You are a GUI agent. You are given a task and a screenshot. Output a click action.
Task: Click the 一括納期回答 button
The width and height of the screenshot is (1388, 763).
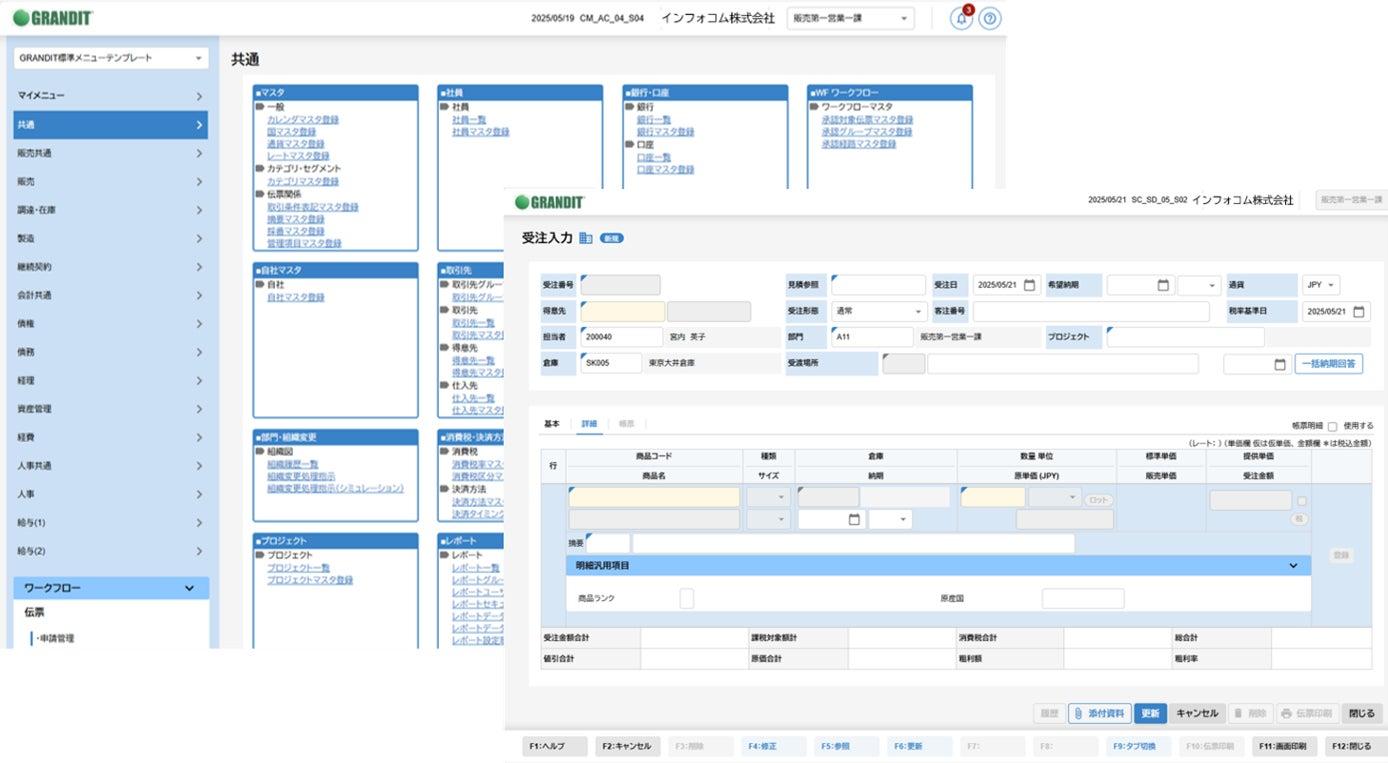pos(1329,364)
